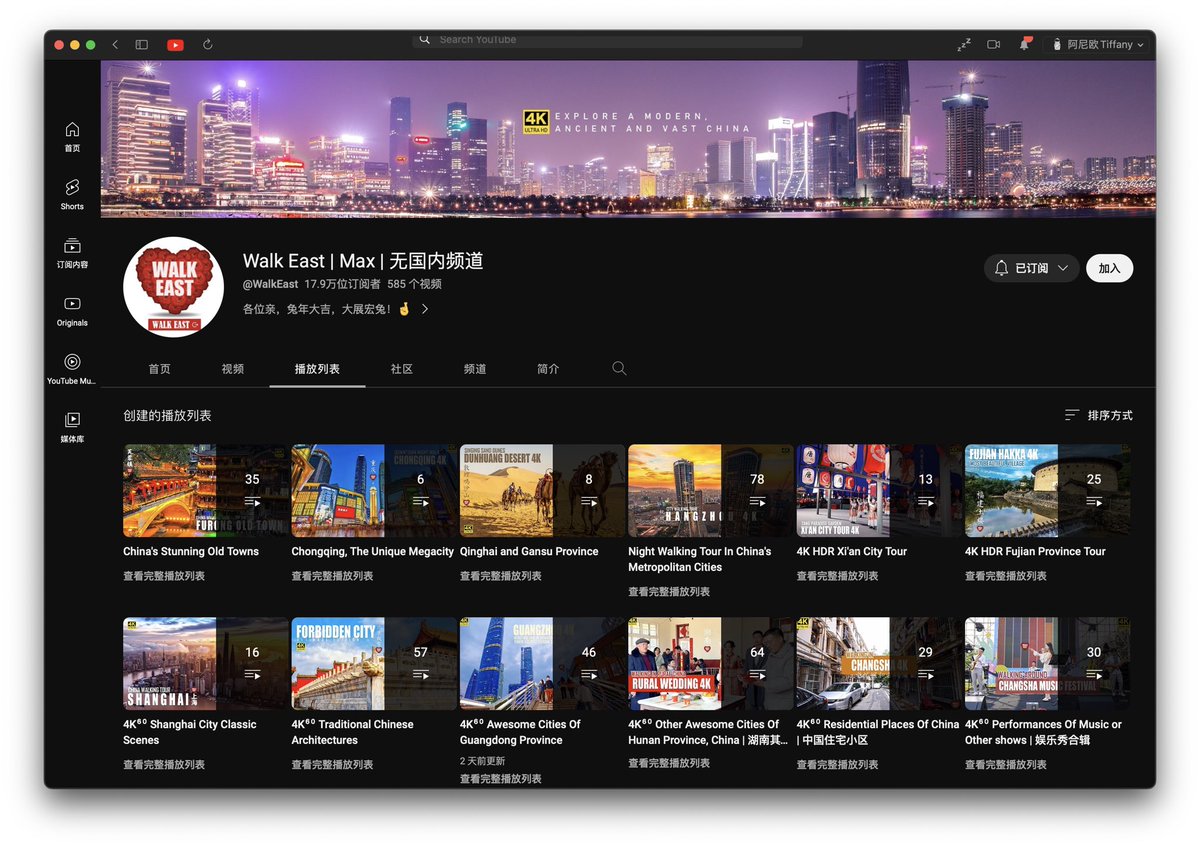Open the Library in the sidebar

pos(72,427)
